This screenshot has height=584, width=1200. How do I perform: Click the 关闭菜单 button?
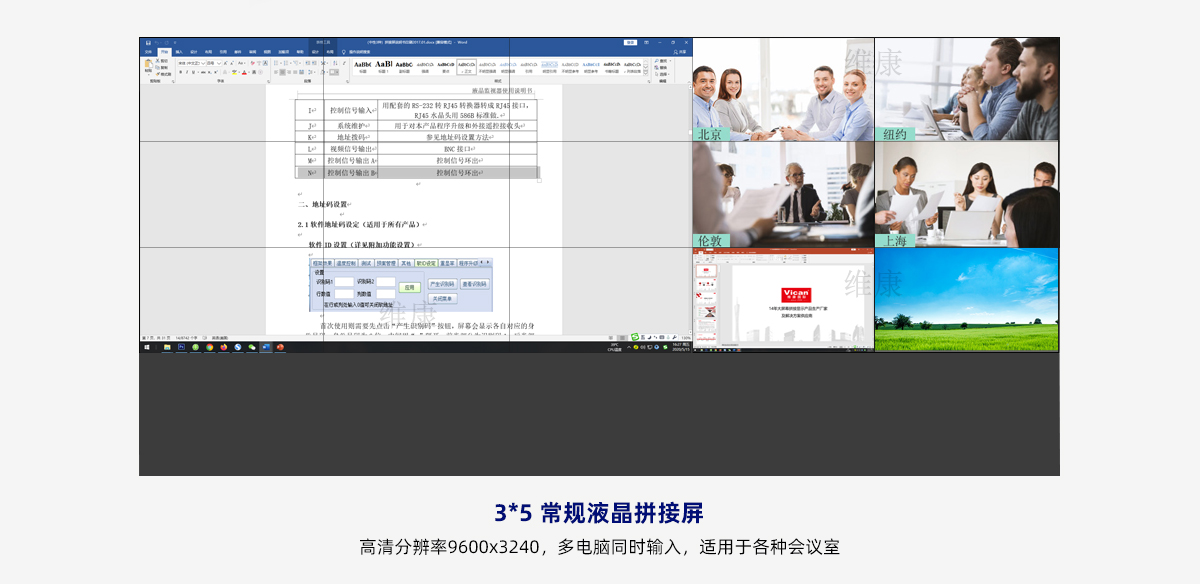pos(443,299)
